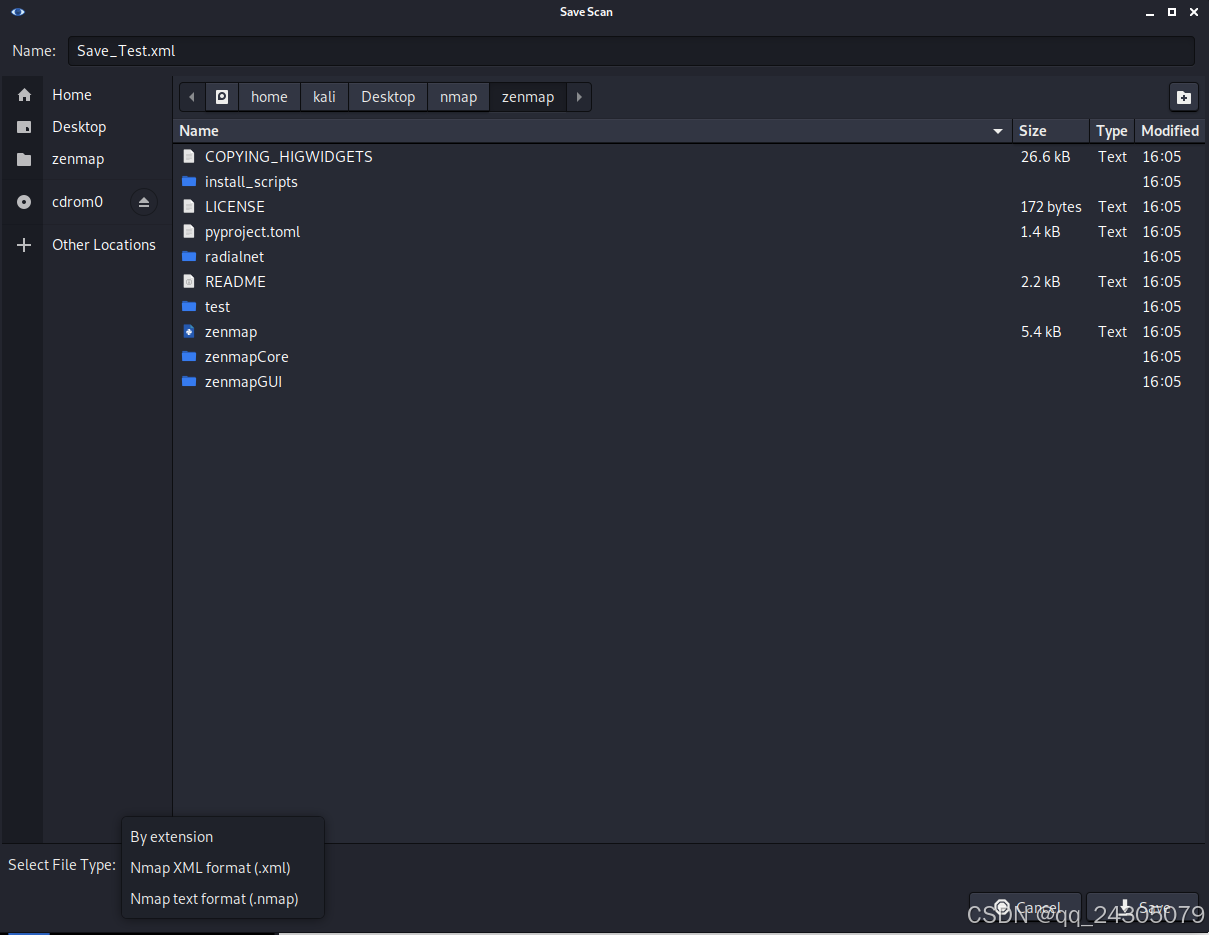Click the radialnet folder icon
The height and width of the screenshot is (935, 1209).
click(189, 257)
